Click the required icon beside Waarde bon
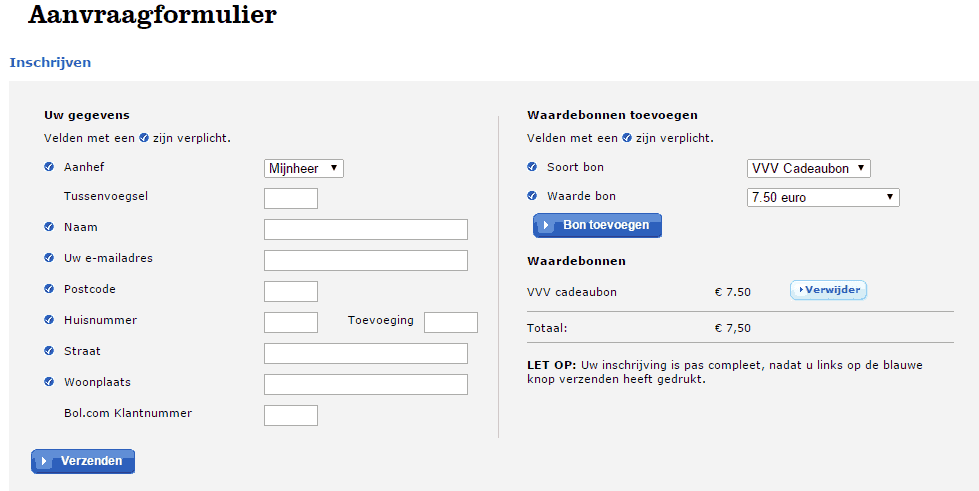This screenshot has width=979, height=491. (532, 196)
